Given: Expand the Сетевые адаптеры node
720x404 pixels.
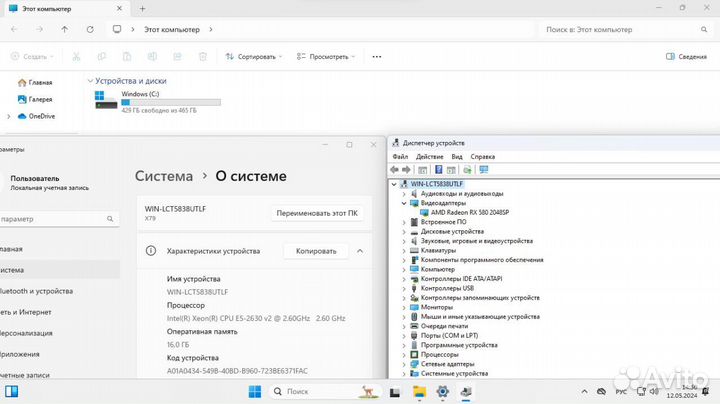Looking at the screenshot, I should pos(404,364).
